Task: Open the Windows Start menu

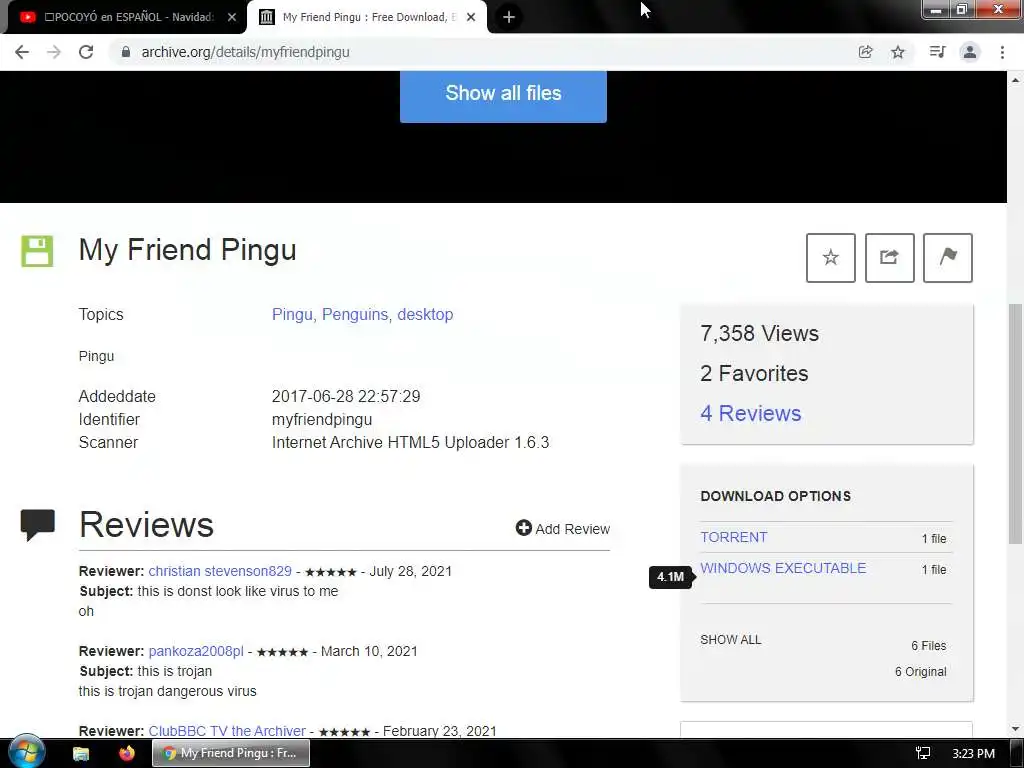Action: pos(26,752)
